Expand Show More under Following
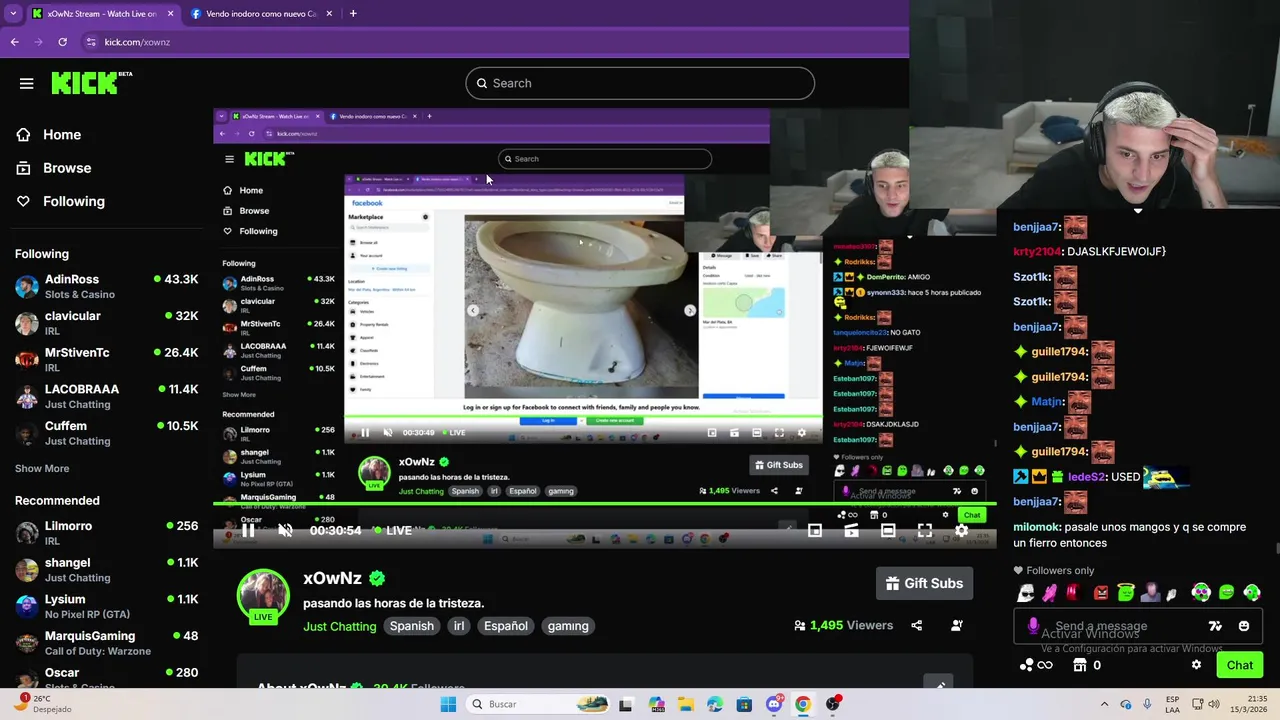1280x720 pixels. [42, 468]
